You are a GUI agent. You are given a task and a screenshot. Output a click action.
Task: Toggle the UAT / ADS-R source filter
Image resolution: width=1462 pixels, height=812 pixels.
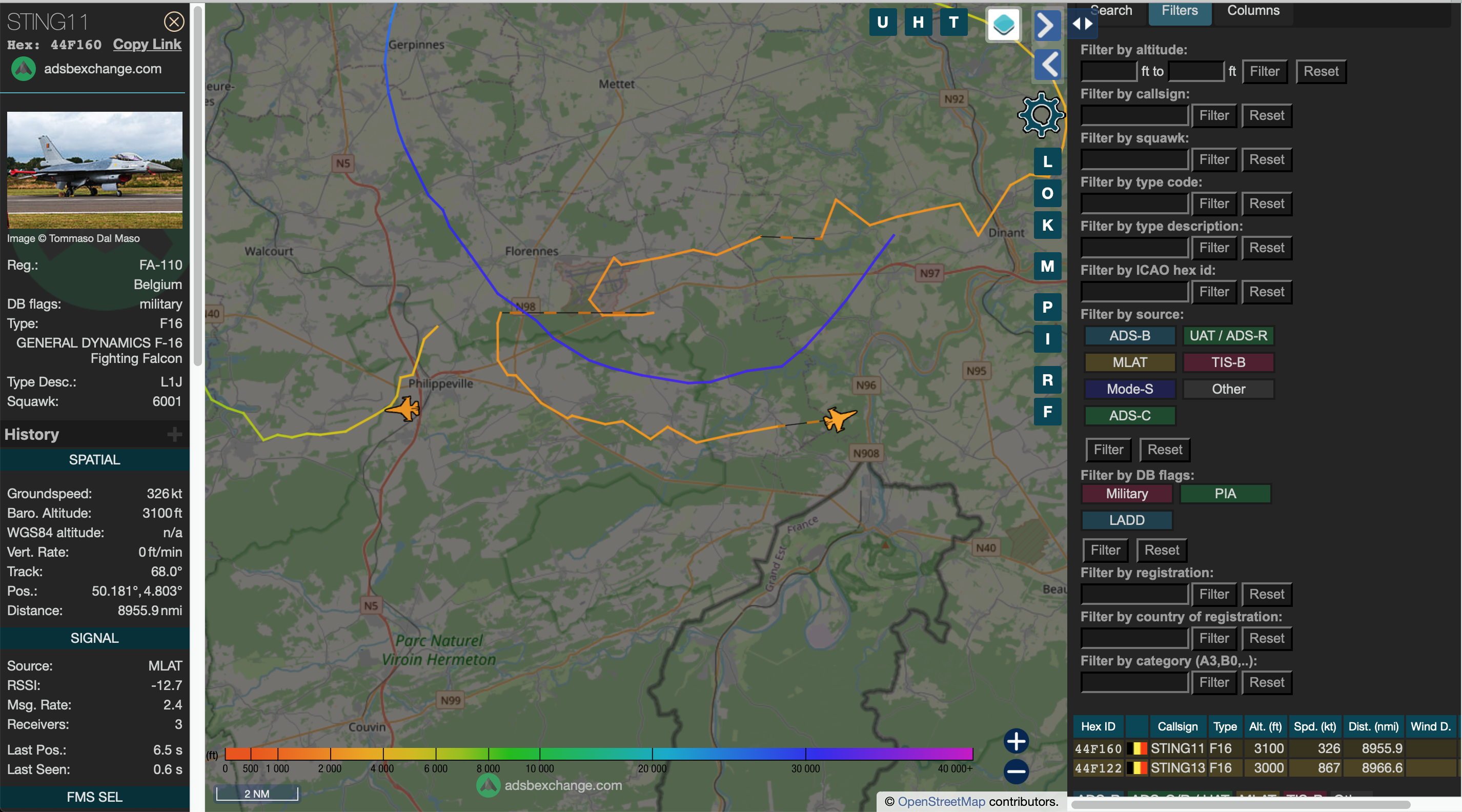coord(1228,336)
